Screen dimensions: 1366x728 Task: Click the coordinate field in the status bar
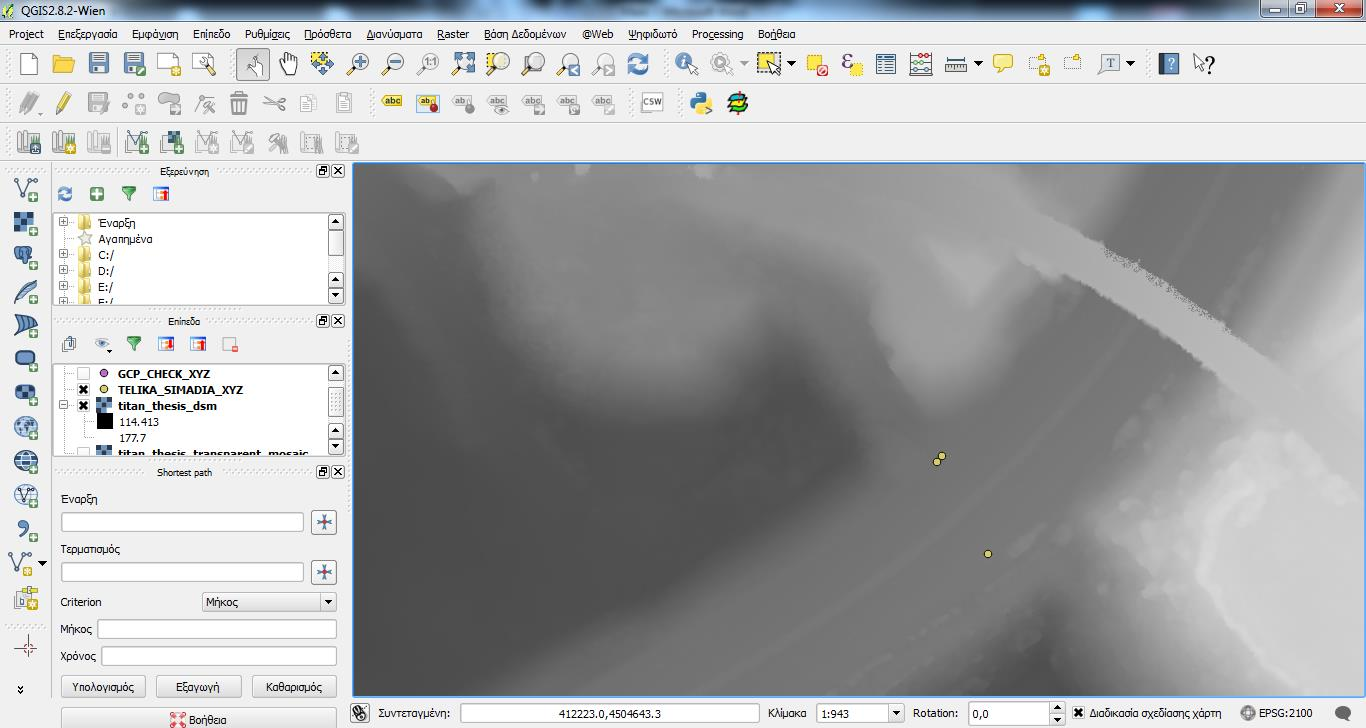610,713
